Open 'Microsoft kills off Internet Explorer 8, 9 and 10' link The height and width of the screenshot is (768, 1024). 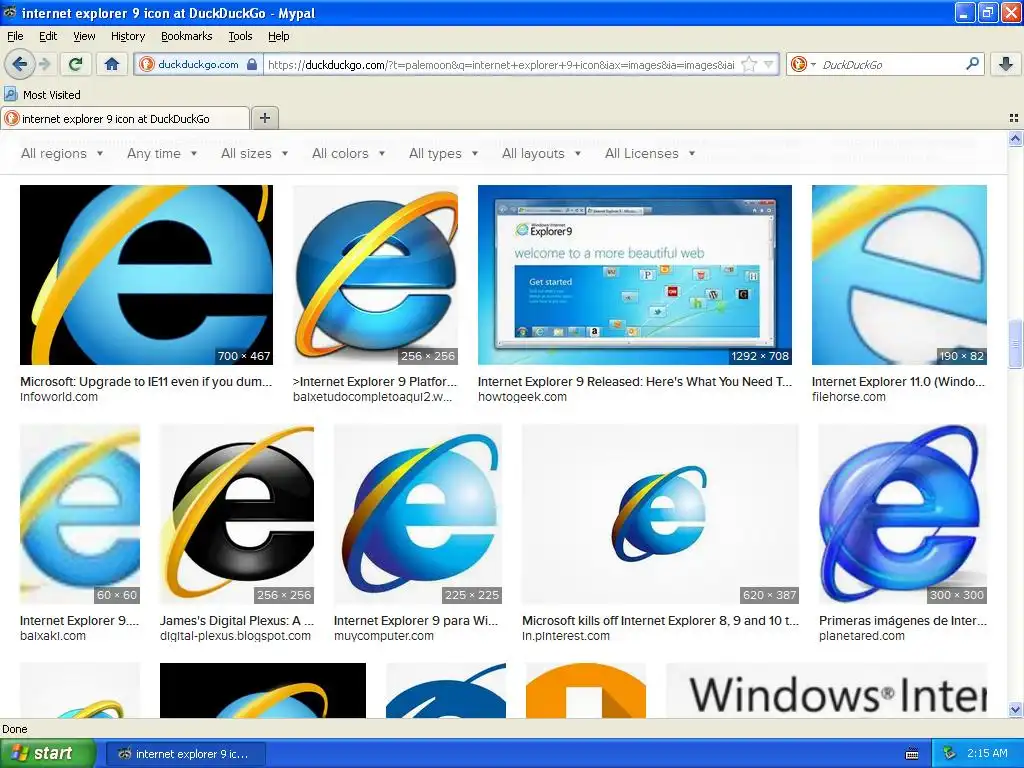click(660, 620)
